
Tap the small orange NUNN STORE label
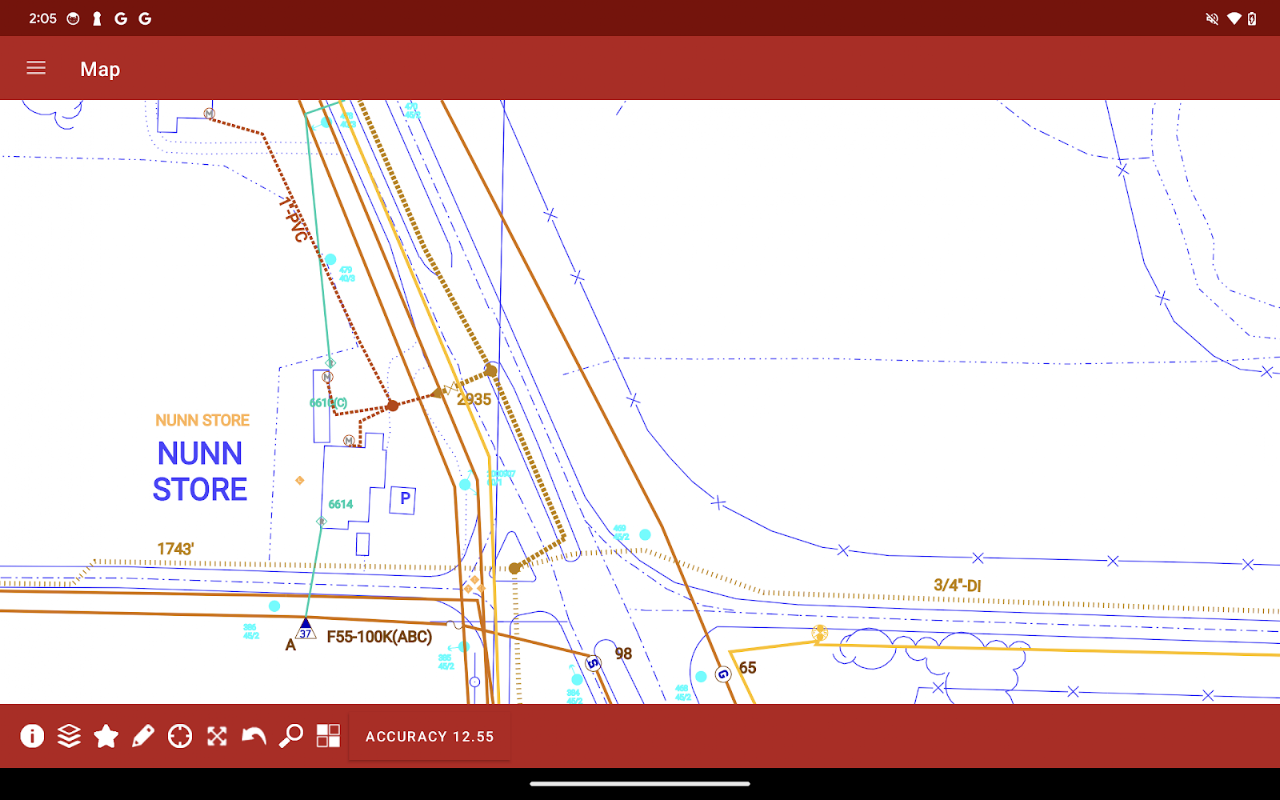(203, 420)
